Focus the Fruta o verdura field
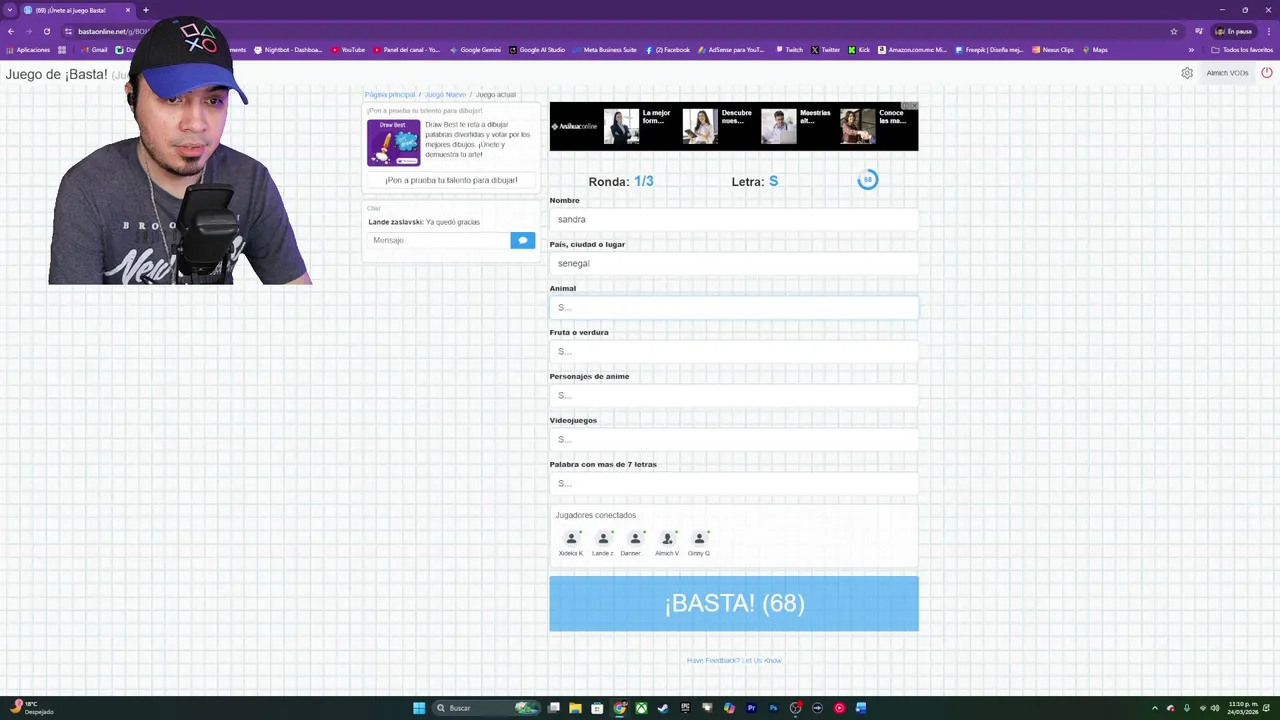This screenshot has height=720, width=1280. [733, 351]
